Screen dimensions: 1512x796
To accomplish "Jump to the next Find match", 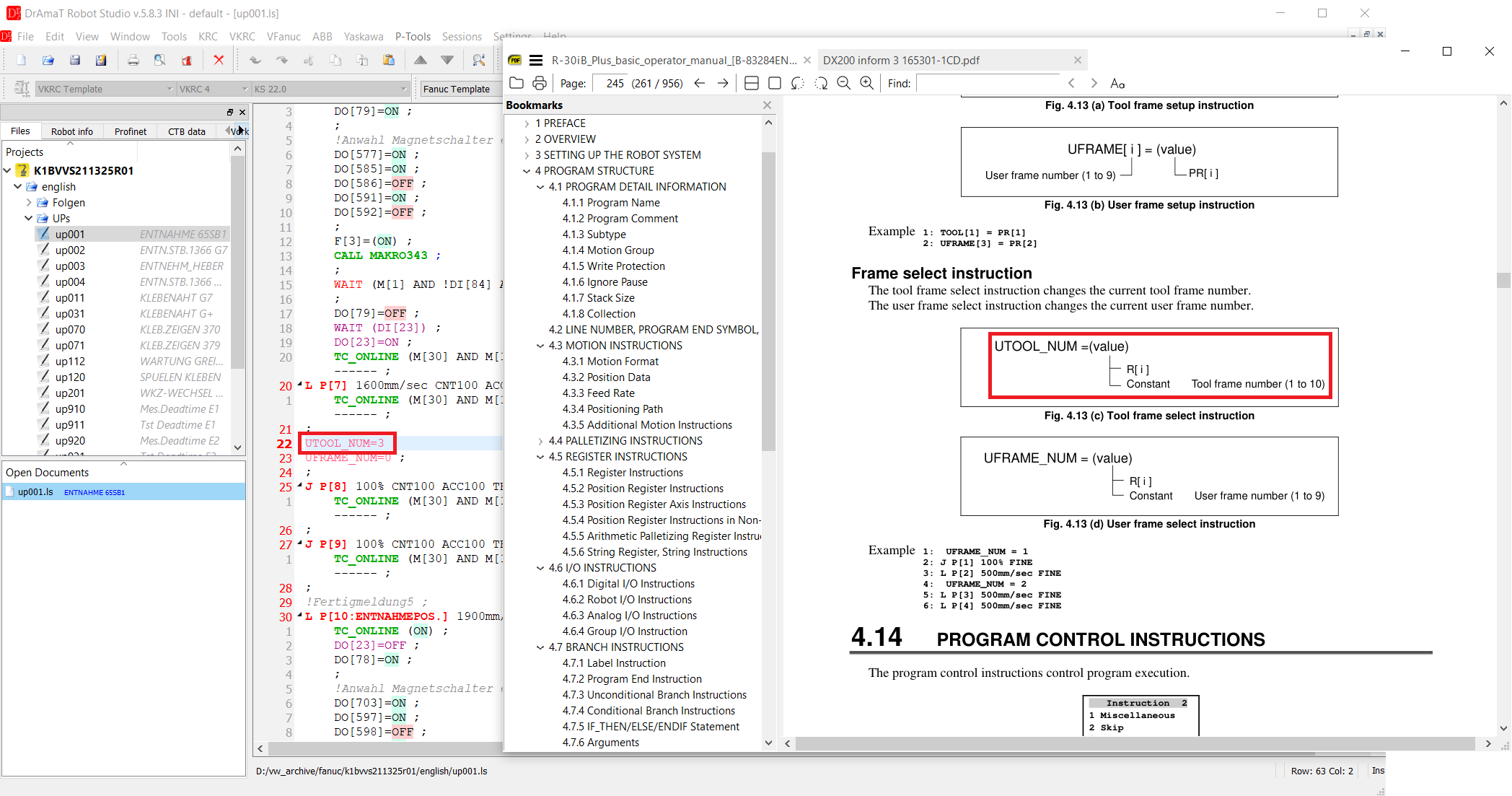I will [1094, 83].
